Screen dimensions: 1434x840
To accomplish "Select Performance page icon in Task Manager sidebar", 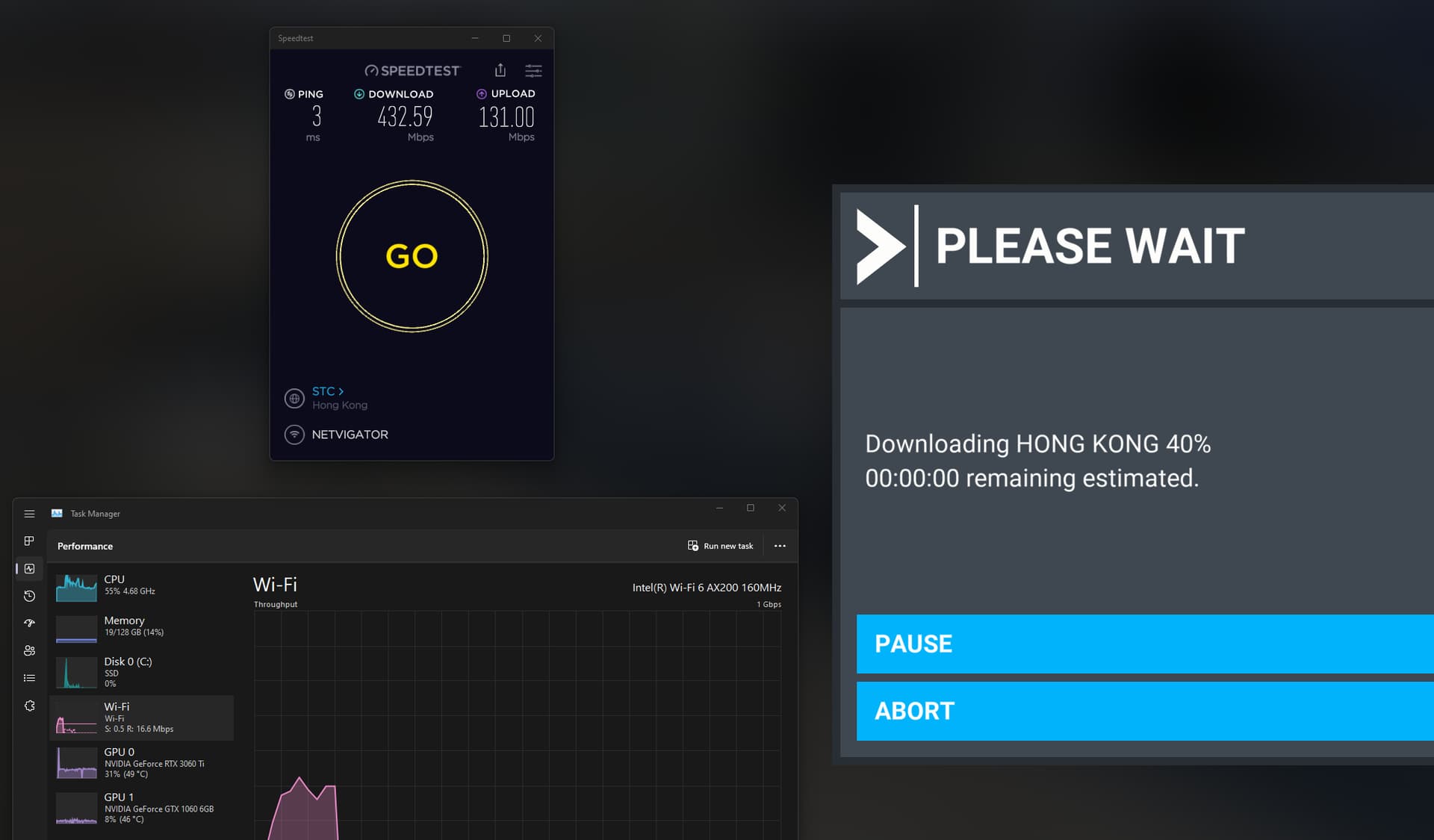I will 29,568.
